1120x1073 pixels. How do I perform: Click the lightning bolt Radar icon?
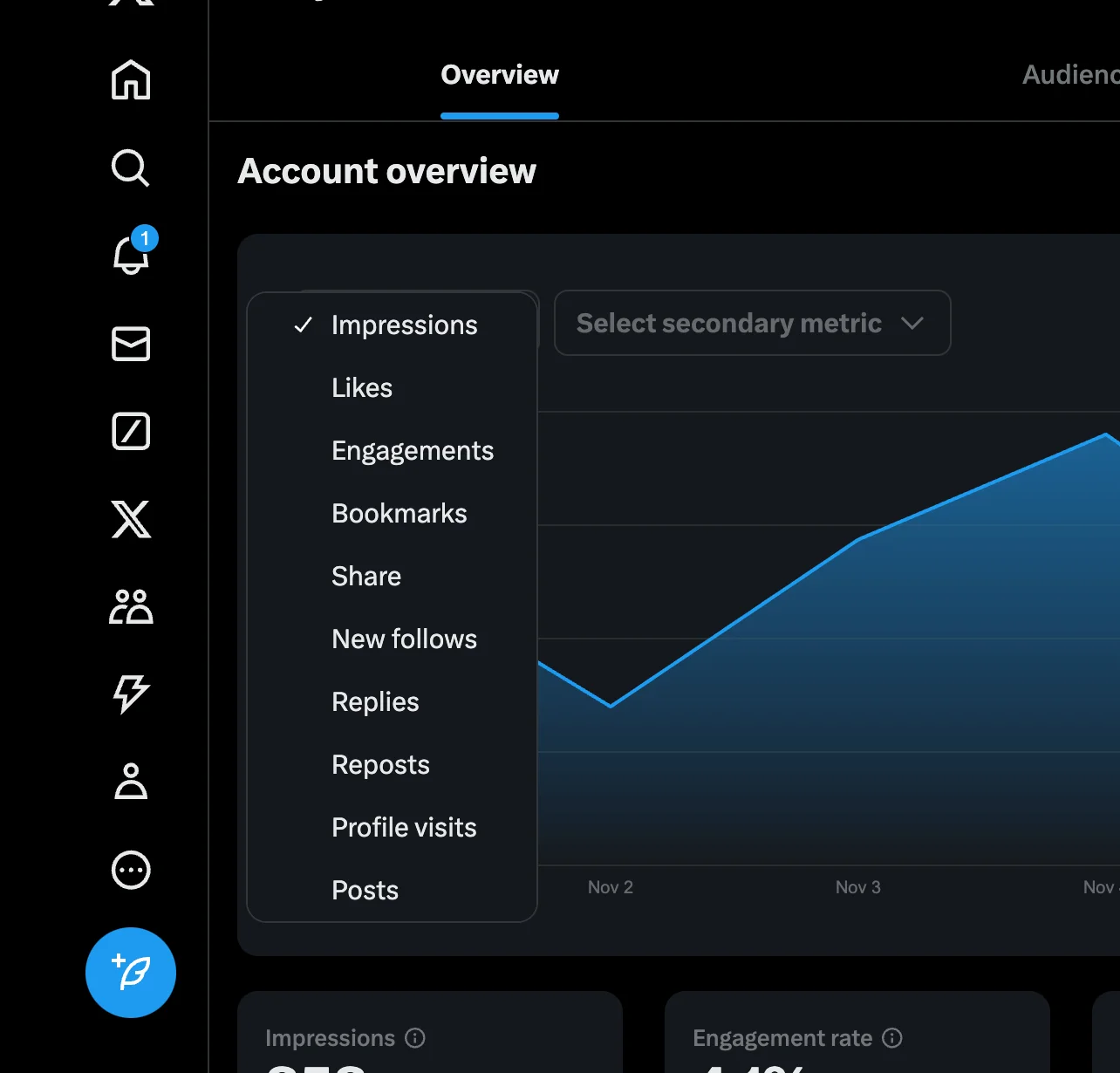tap(130, 694)
